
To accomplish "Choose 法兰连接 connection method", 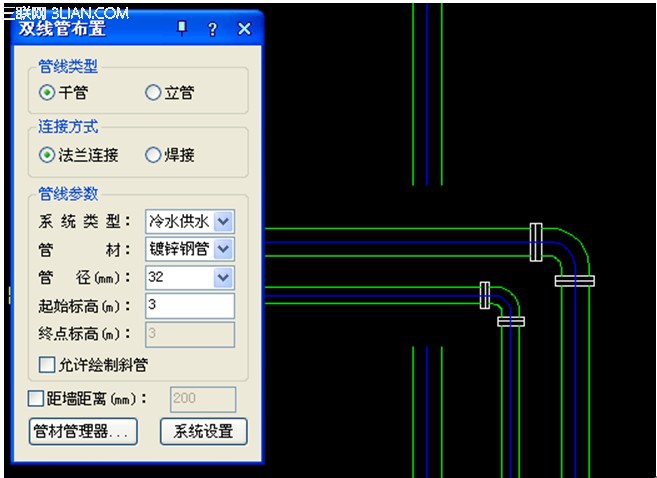I will pyautogui.click(x=47, y=155).
